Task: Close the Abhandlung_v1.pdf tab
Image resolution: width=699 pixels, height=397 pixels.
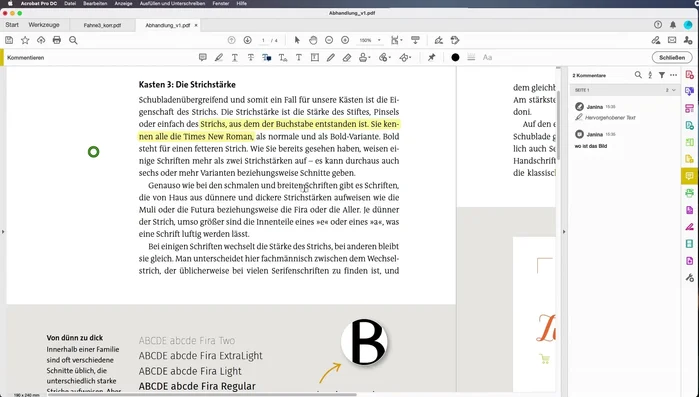Action: pos(196,25)
